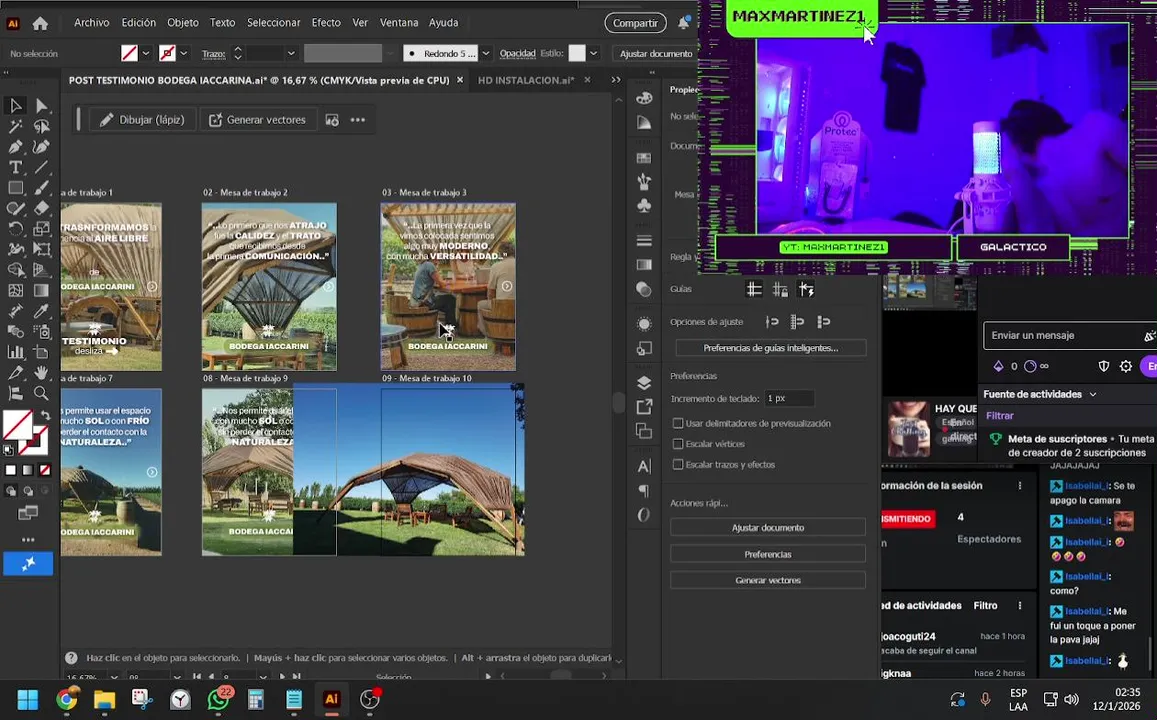Select the Selection arrow tool
The width and height of the screenshot is (1157, 720).
pyautogui.click(x=15, y=106)
